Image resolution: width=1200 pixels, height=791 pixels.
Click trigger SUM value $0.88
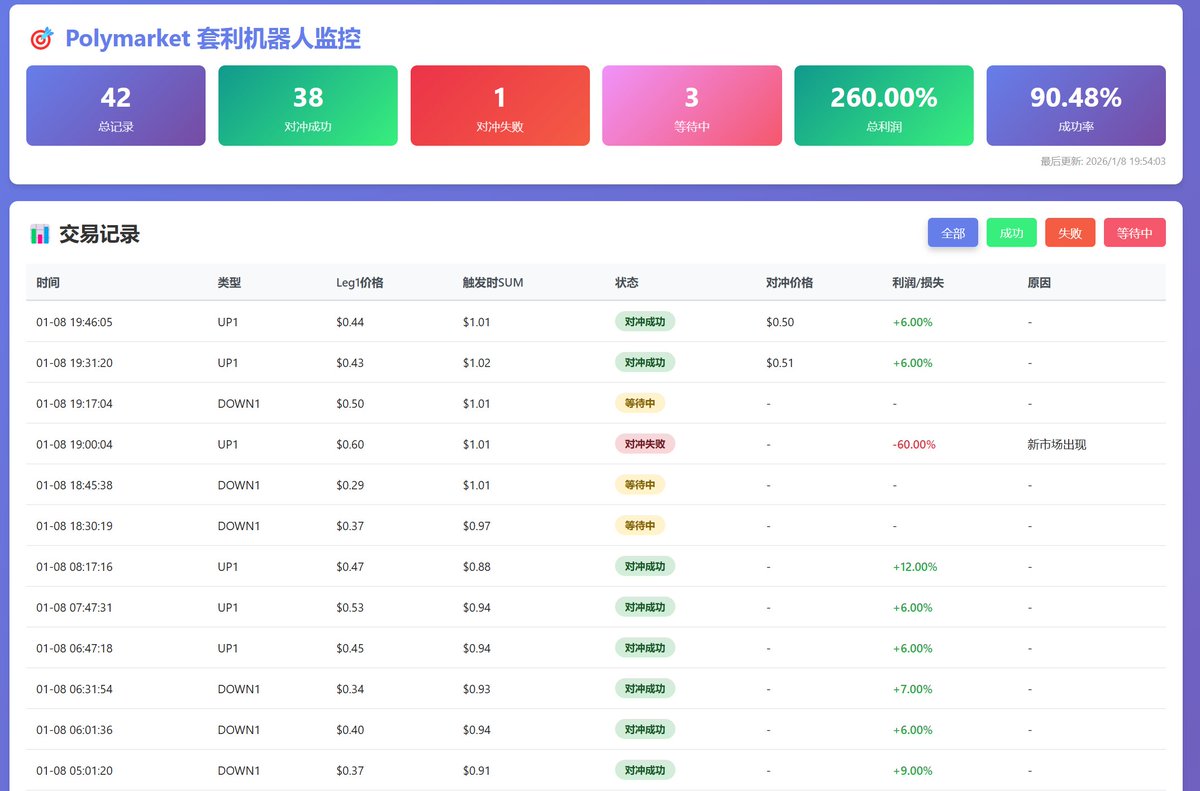tap(477, 567)
